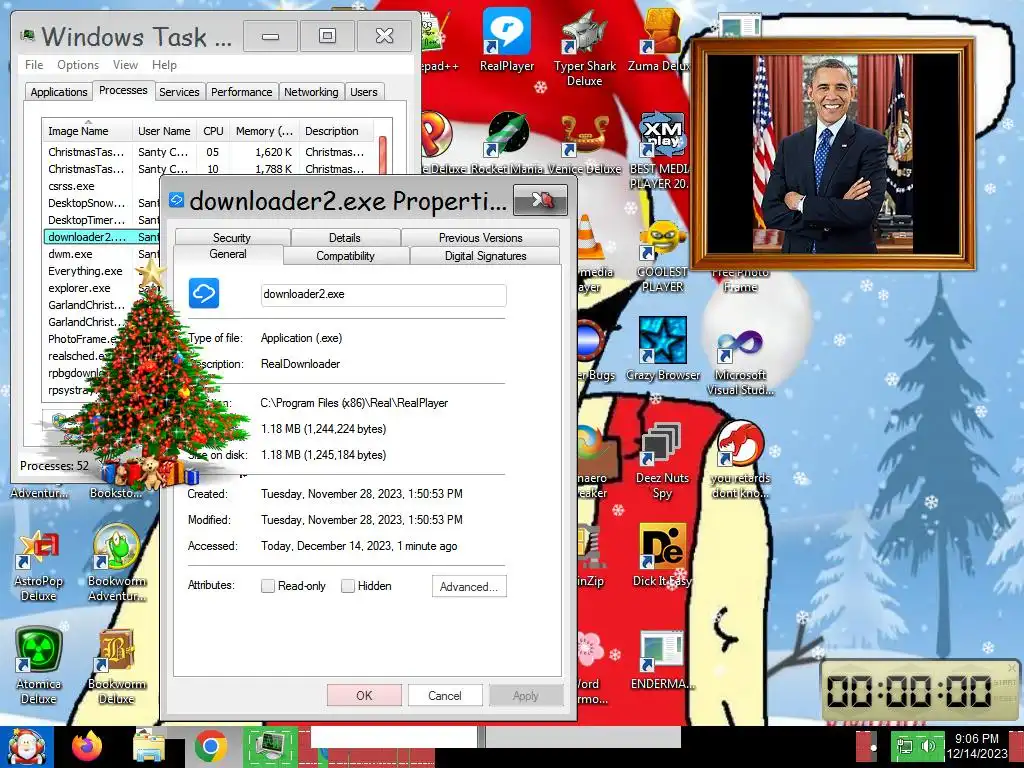Open Dick It Easy desktop icon
Screen dimensions: 1024x768
point(662,555)
